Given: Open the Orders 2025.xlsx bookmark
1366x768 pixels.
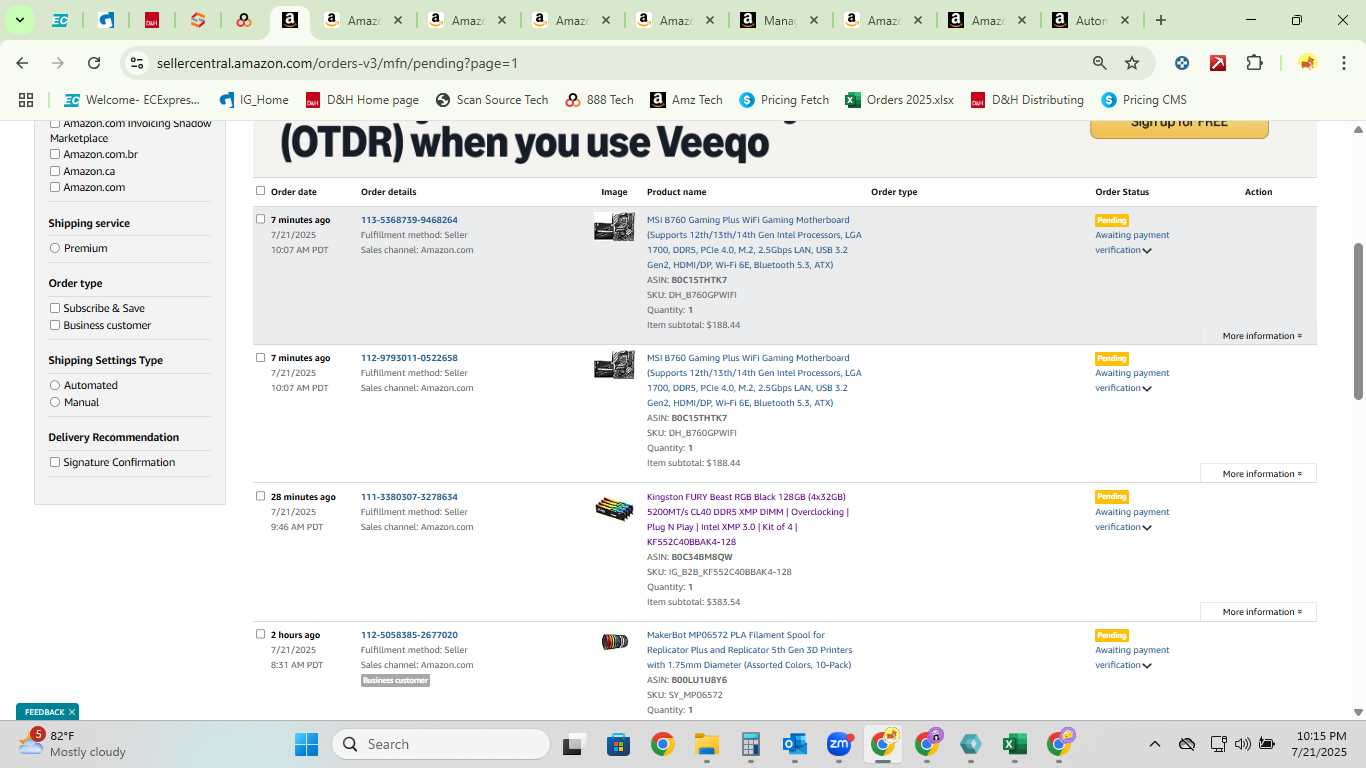Looking at the screenshot, I should point(899,100).
